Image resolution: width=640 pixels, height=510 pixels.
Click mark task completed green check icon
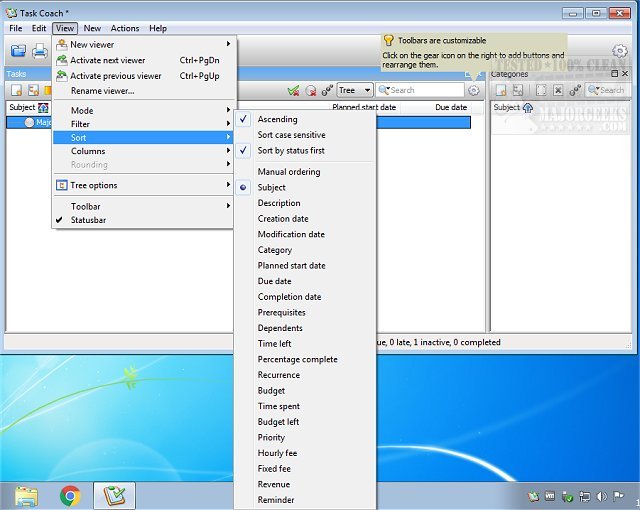click(x=293, y=91)
